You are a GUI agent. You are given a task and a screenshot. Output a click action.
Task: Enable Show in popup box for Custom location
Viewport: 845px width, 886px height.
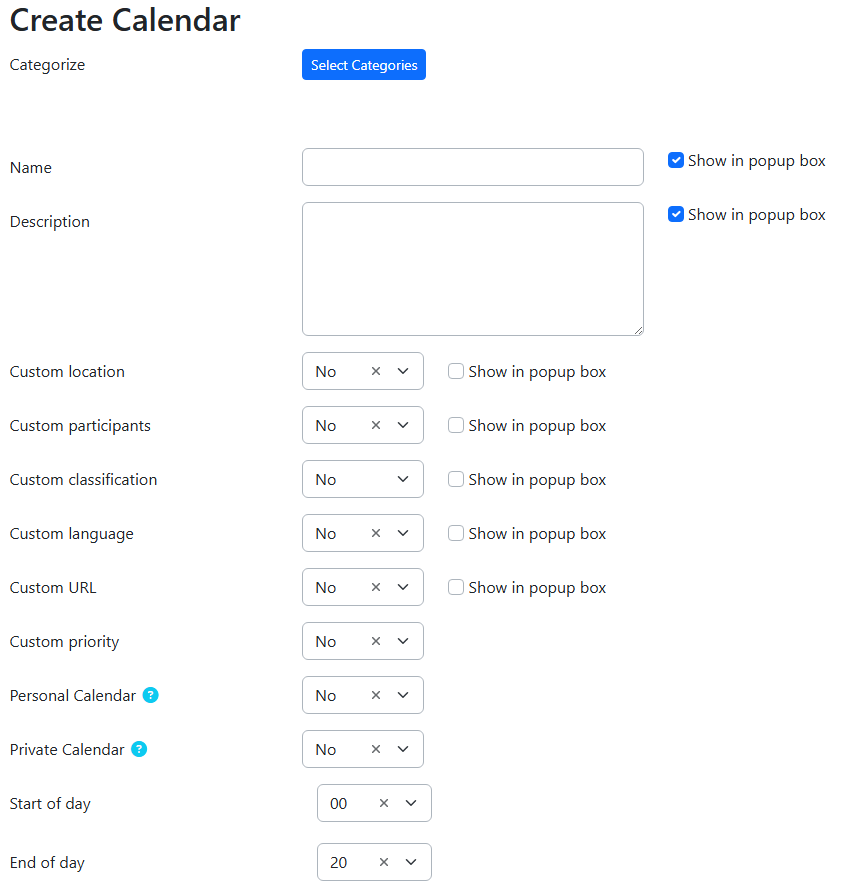[456, 371]
